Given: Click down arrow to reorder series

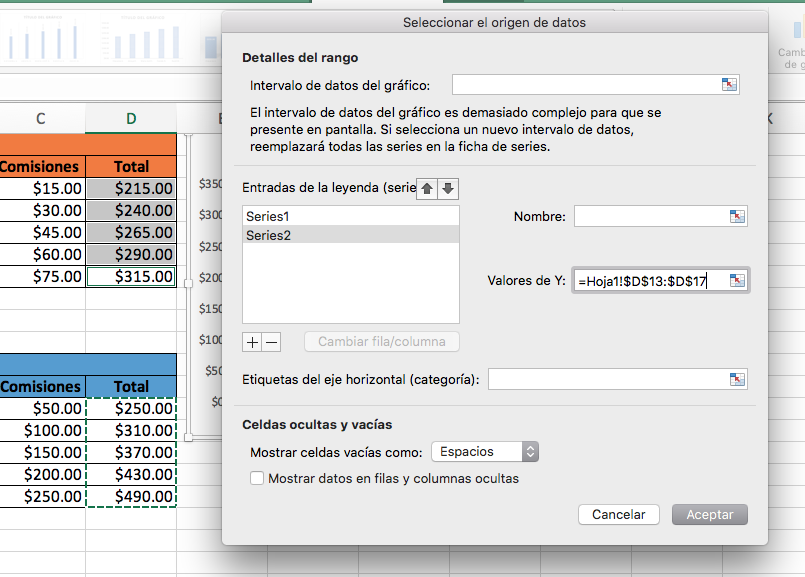Looking at the screenshot, I should point(448,188).
